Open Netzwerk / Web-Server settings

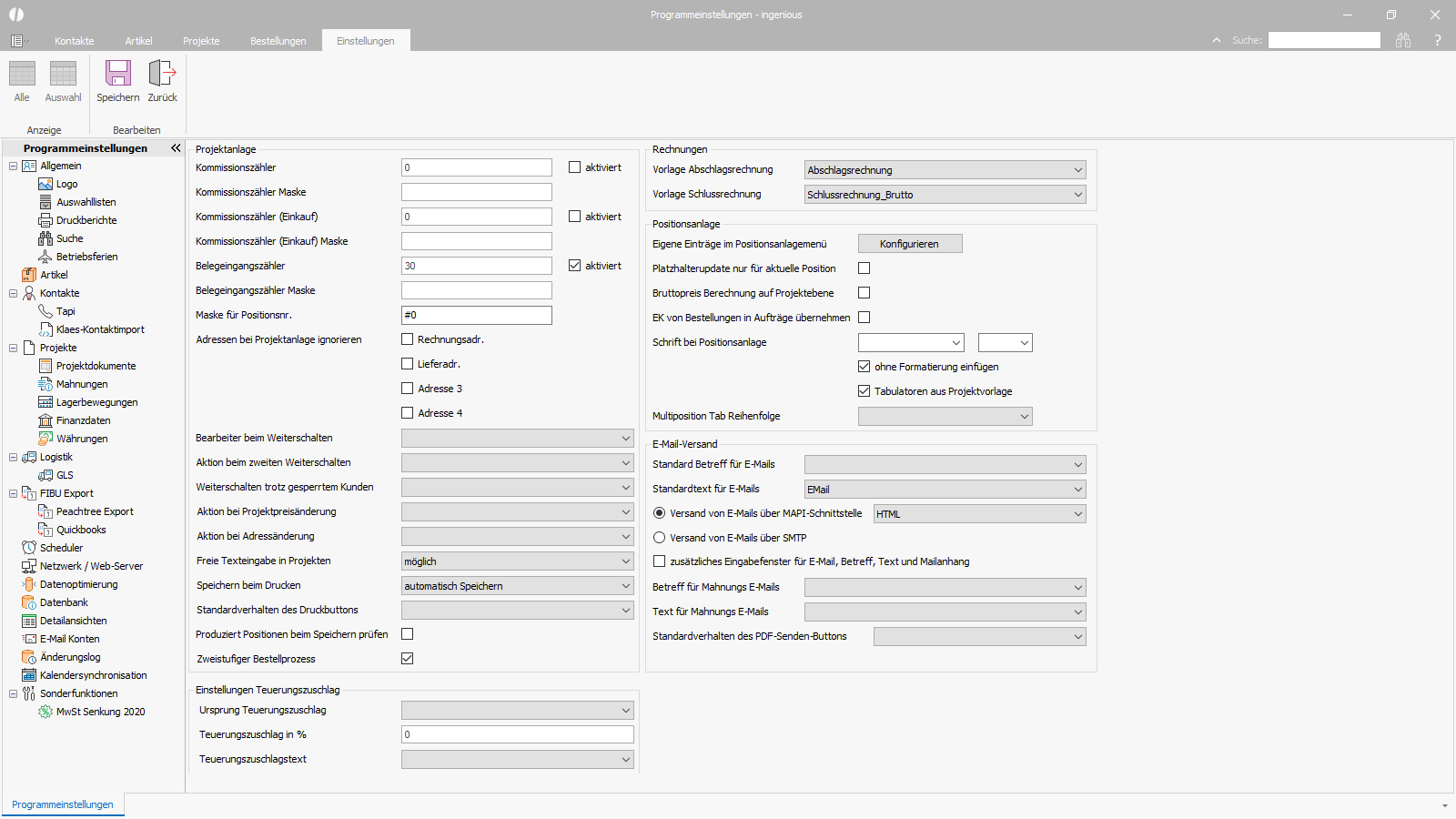pyautogui.click(x=91, y=566)
